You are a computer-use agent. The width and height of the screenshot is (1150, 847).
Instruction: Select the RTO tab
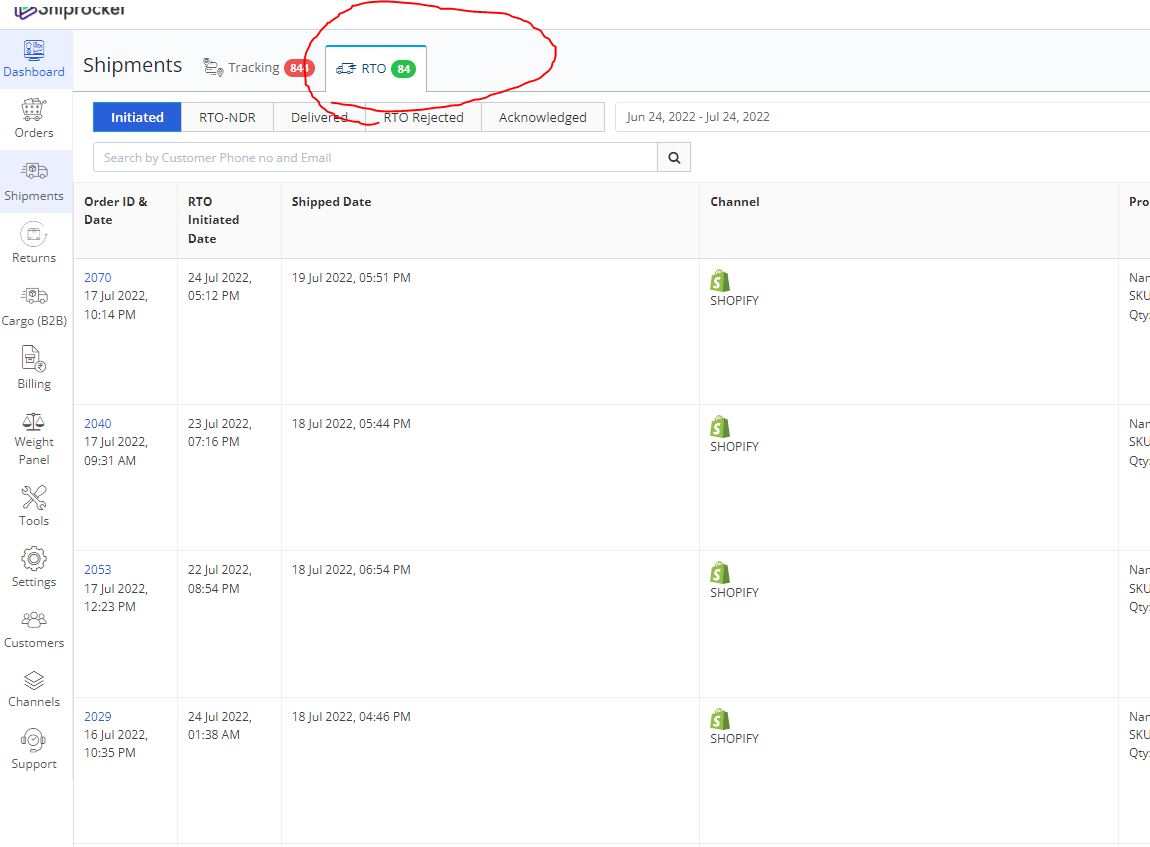pos(376,68)
